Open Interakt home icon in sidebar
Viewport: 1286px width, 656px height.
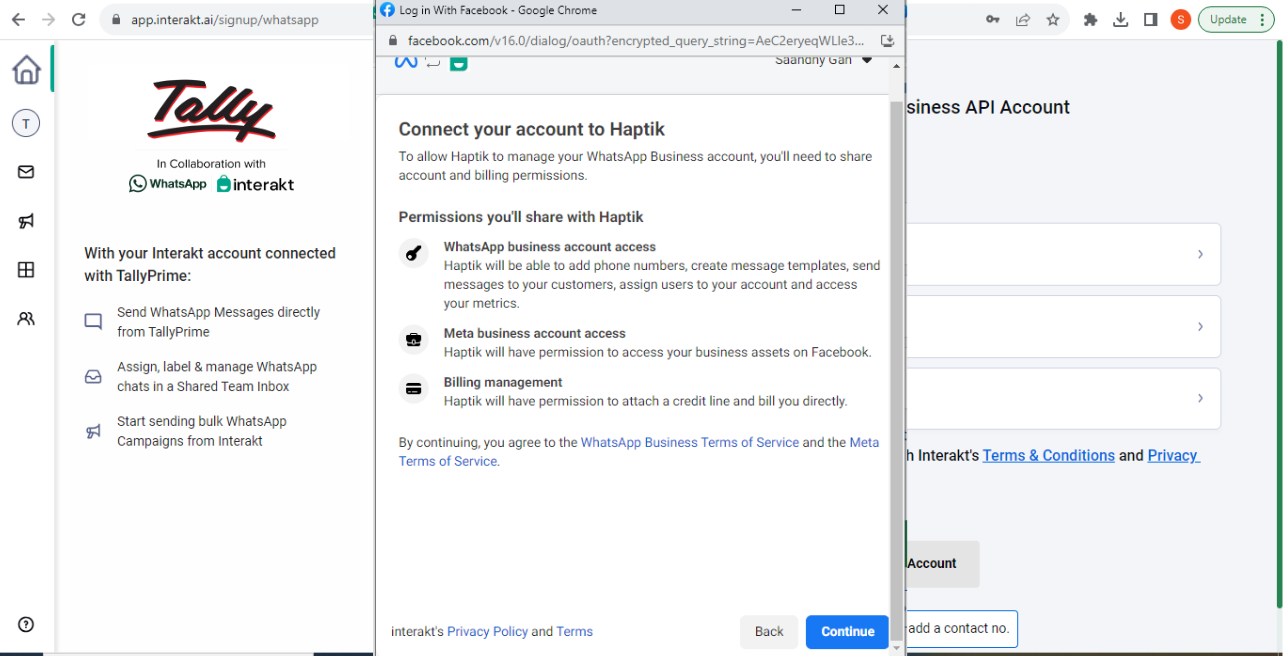[x=27, y=70]
